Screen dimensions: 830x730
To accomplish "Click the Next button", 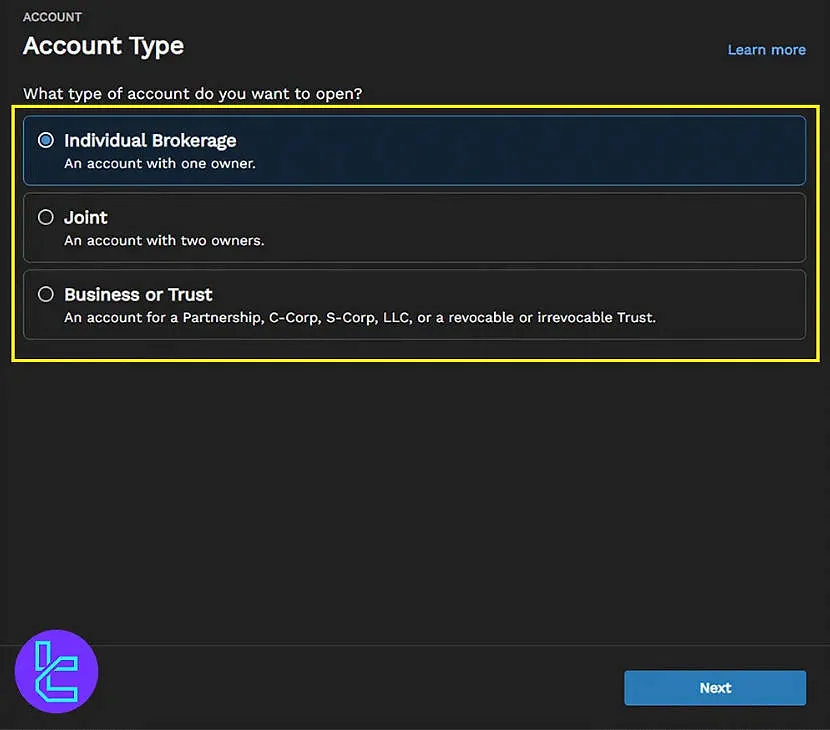I will pyautogui.click(x=714, y=688).
